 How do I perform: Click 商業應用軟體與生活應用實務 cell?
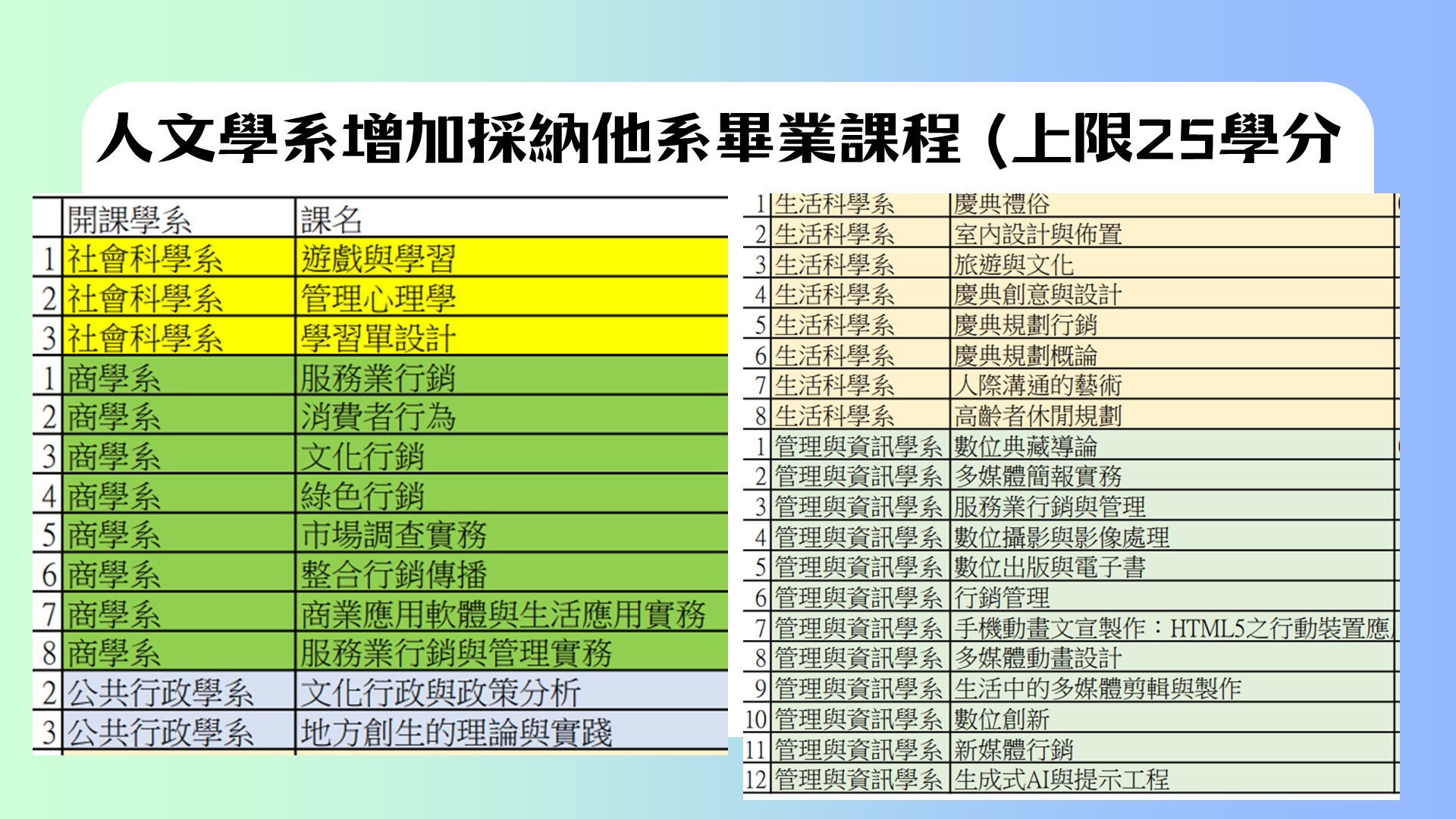pos(503,614)
